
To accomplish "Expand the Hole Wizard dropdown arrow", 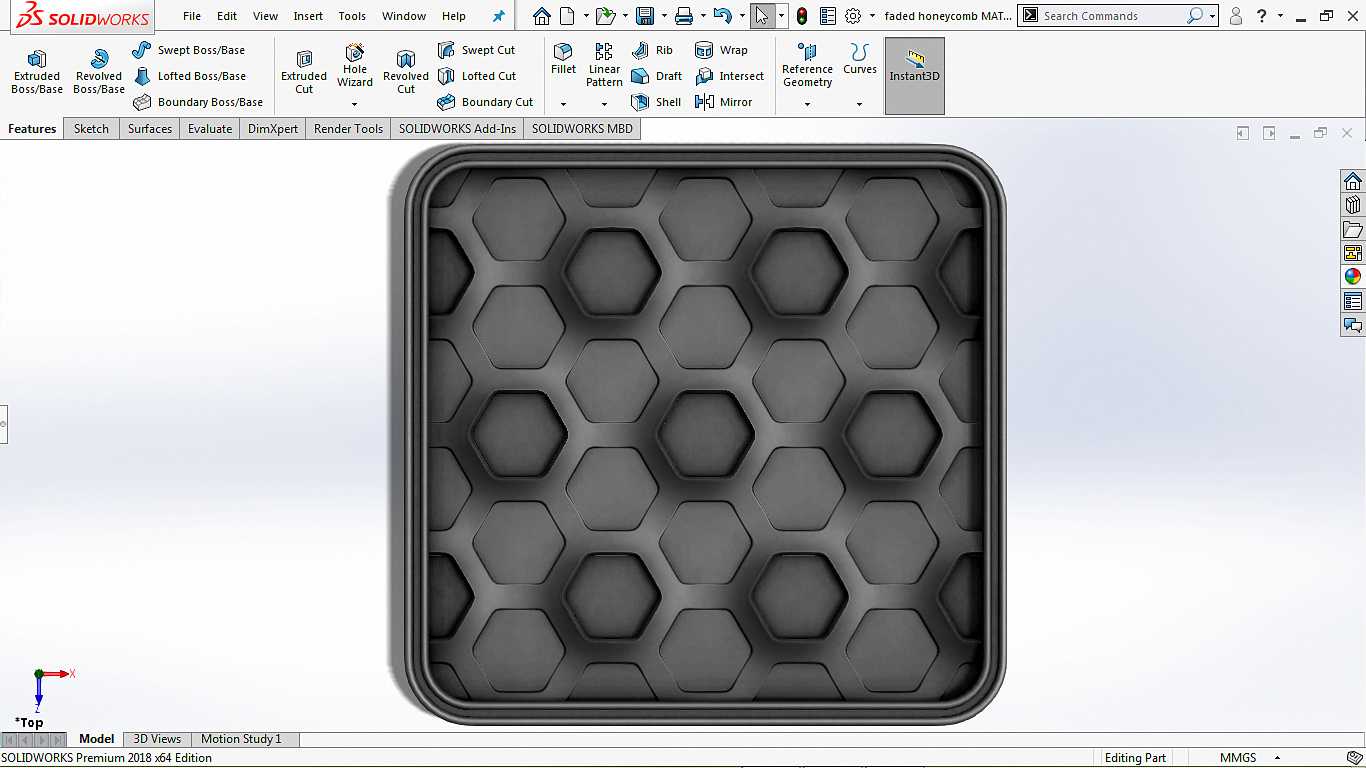I will click(x=355, y=104).
